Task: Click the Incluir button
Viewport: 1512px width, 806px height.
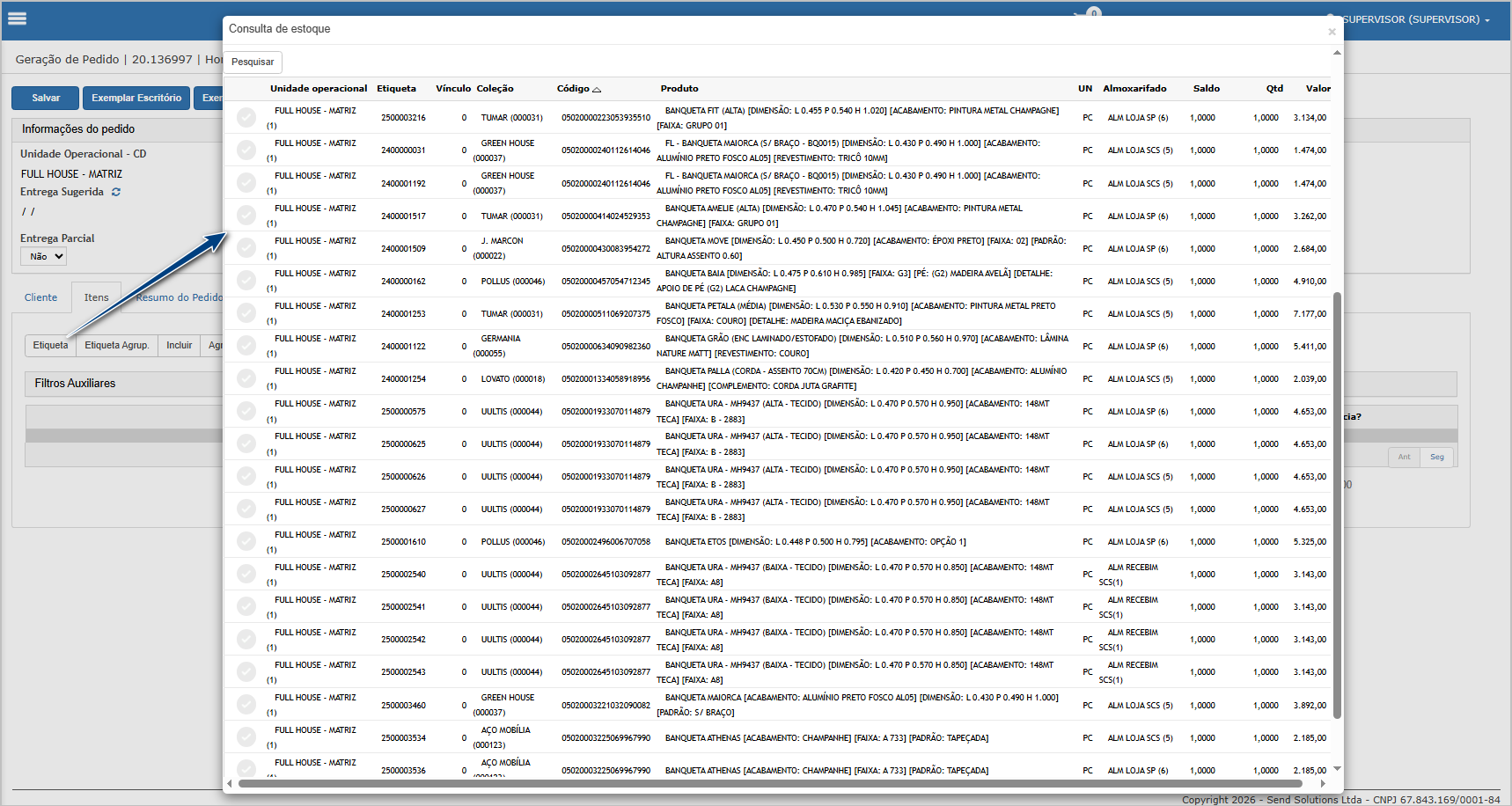Action: click(180, 345)
